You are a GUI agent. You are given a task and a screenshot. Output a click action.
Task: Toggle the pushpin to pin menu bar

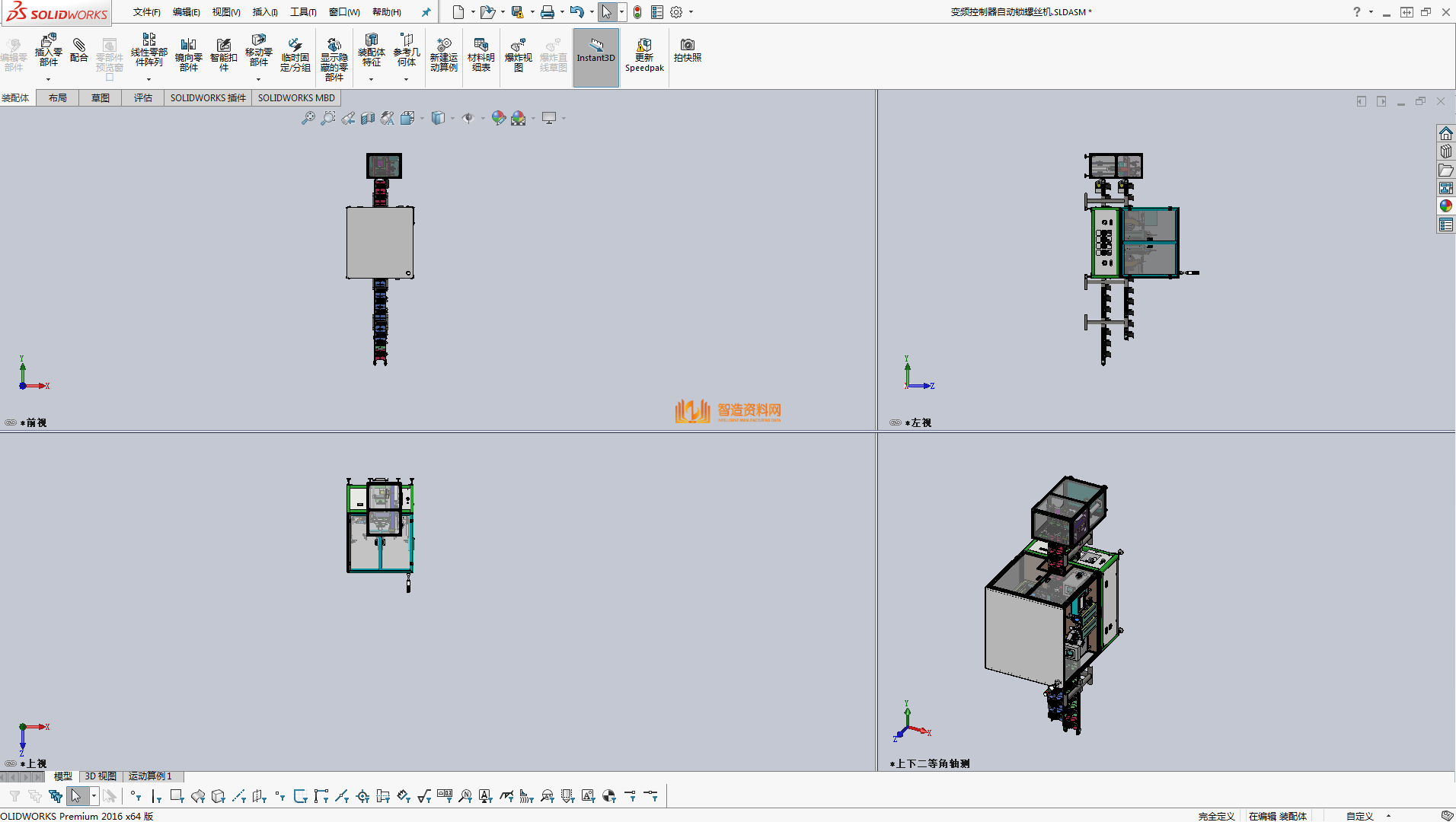[426, 12]
